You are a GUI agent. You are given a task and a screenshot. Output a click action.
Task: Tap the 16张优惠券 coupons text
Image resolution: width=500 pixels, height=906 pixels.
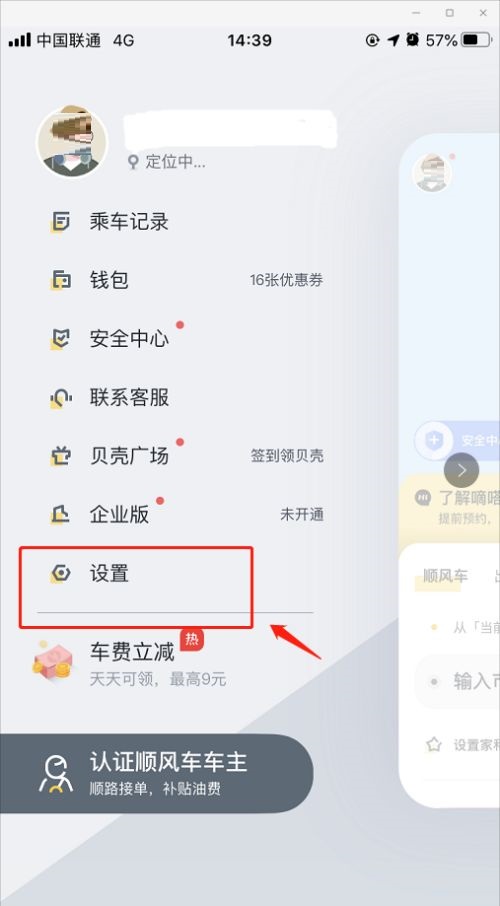287,281
